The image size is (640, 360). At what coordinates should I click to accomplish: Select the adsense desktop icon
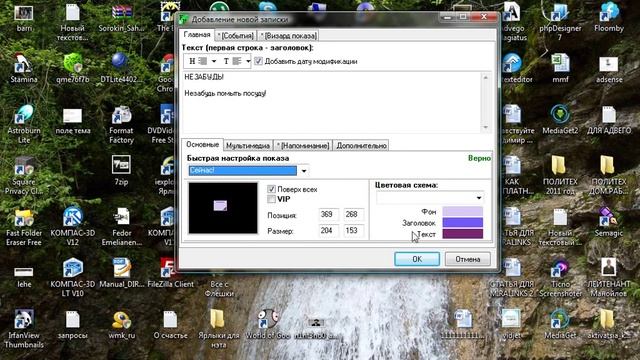coord(609,69)
